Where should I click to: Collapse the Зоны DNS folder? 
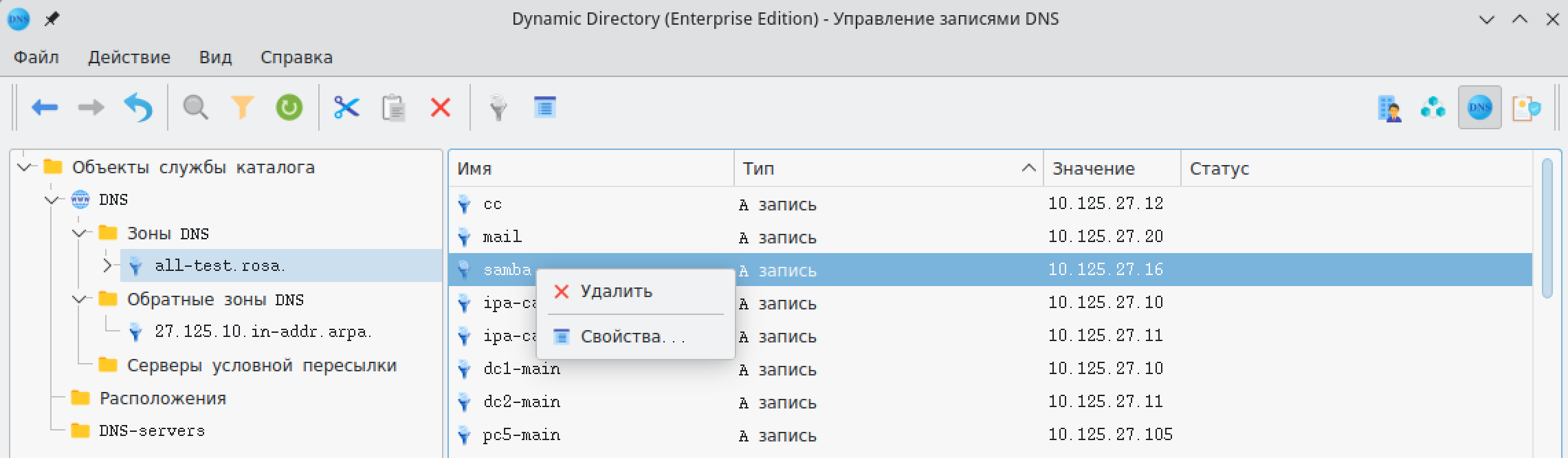(x=80, y=233)
